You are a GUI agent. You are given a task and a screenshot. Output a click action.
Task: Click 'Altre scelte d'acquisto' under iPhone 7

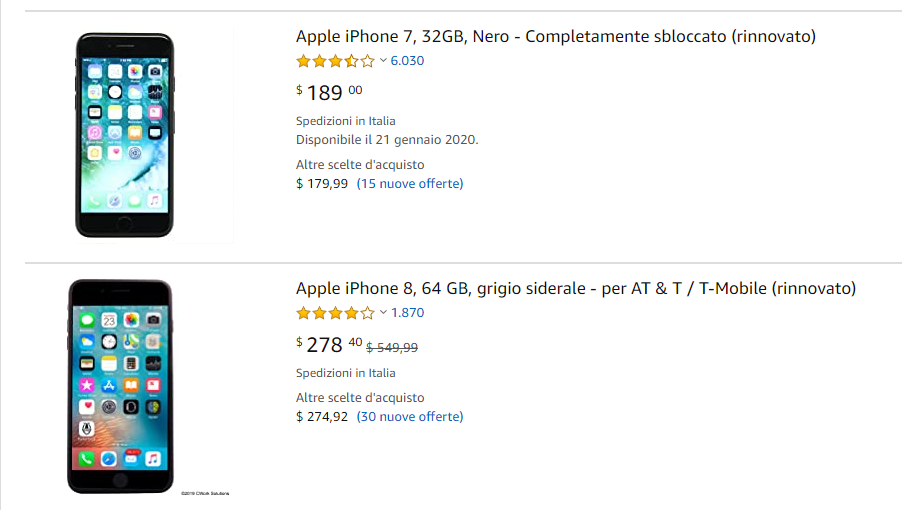click(x=360, y=164)
